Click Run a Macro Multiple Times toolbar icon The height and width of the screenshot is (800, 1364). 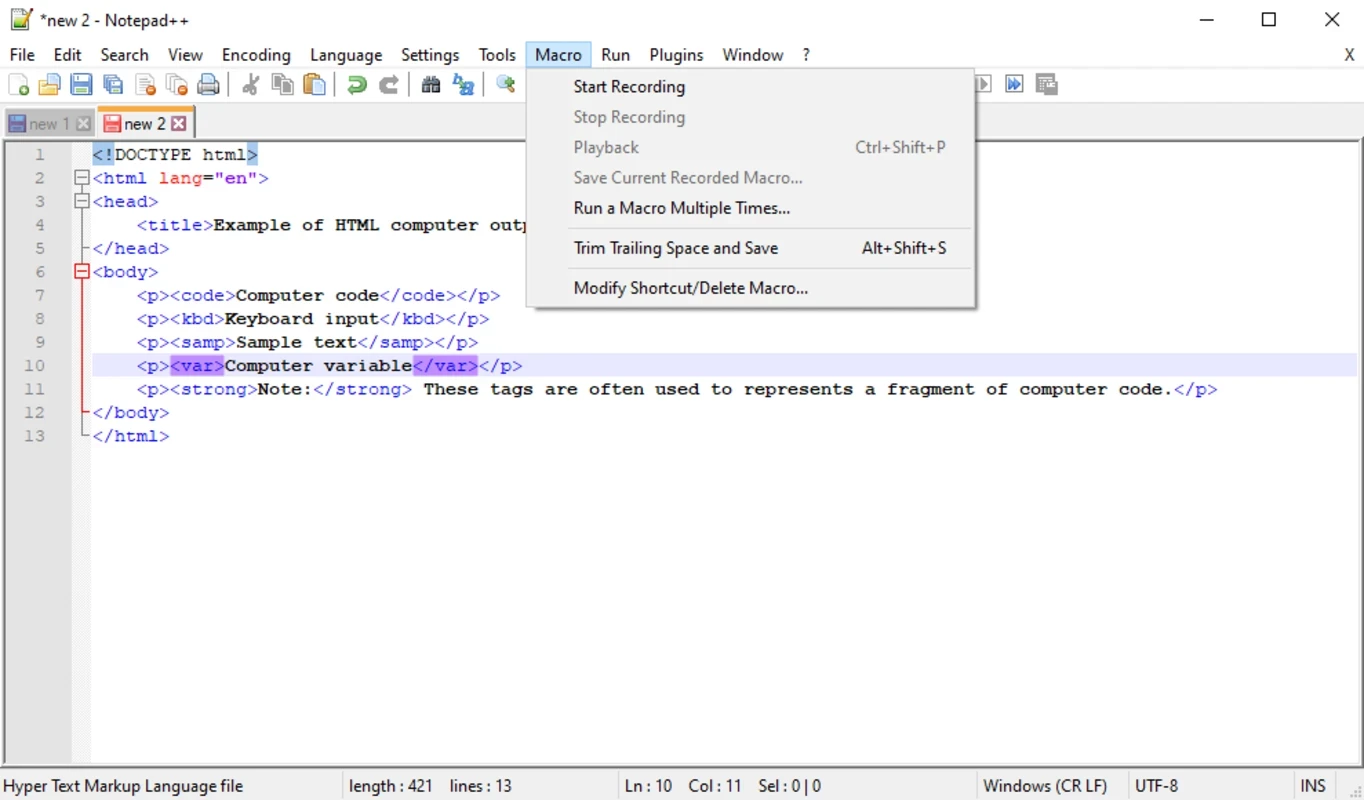1014,84
